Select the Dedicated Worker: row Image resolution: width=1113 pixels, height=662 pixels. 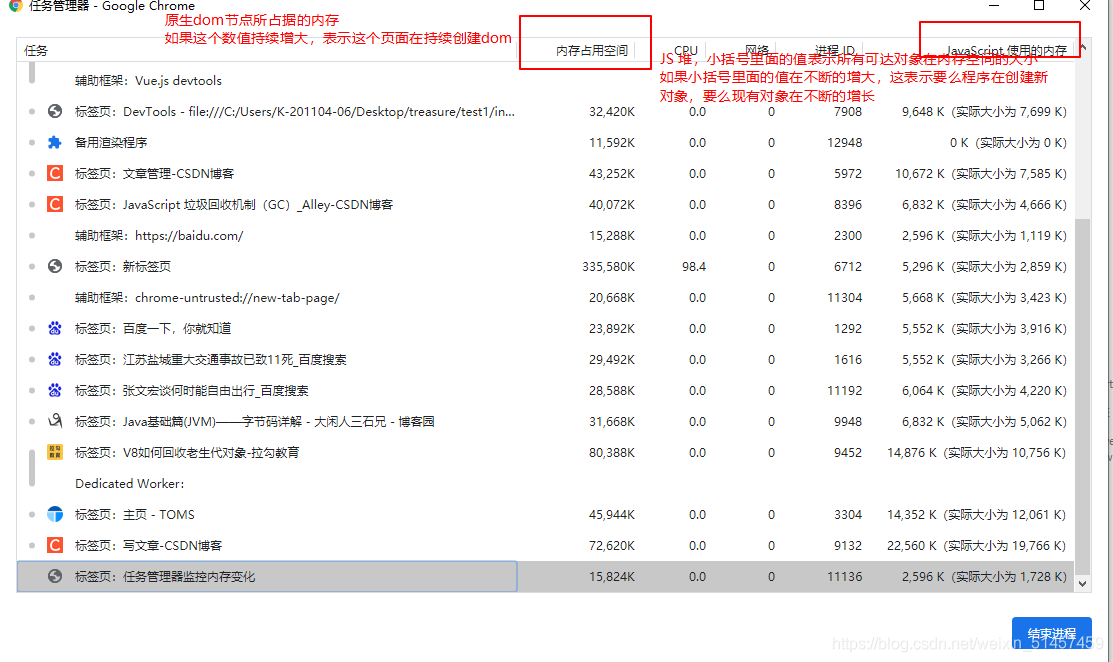(x=545, y=483)
